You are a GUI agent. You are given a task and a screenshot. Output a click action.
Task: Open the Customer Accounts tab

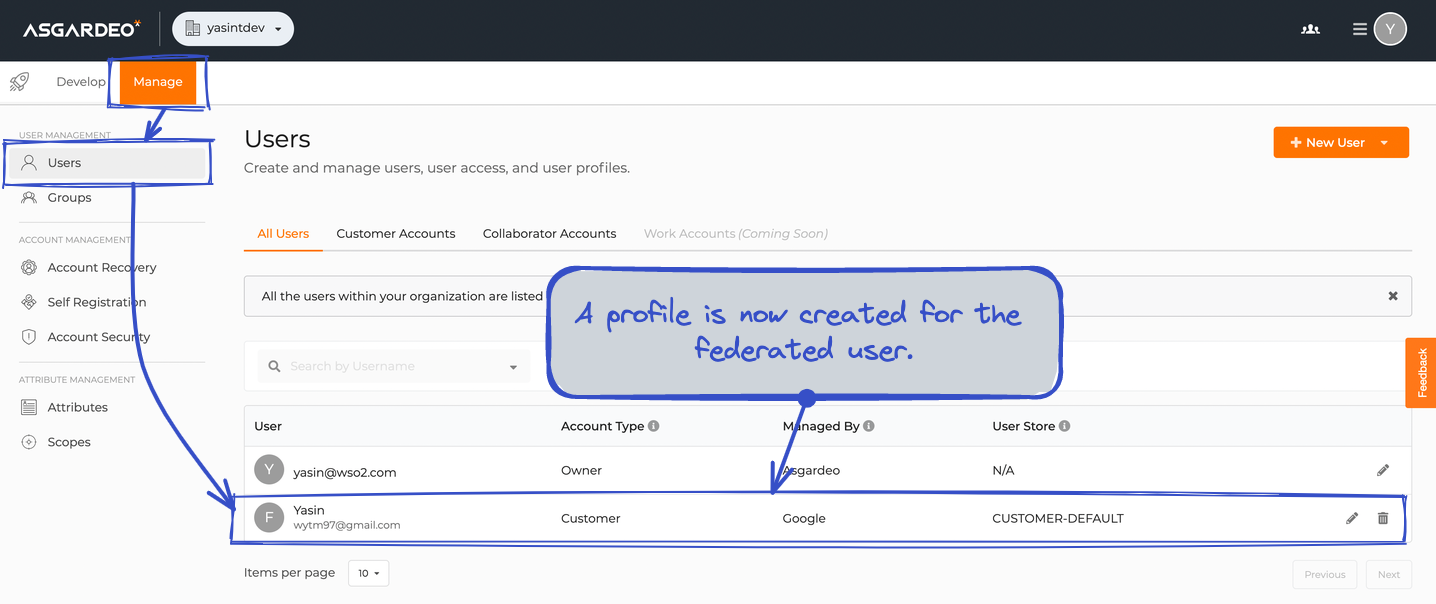point(396,233)
